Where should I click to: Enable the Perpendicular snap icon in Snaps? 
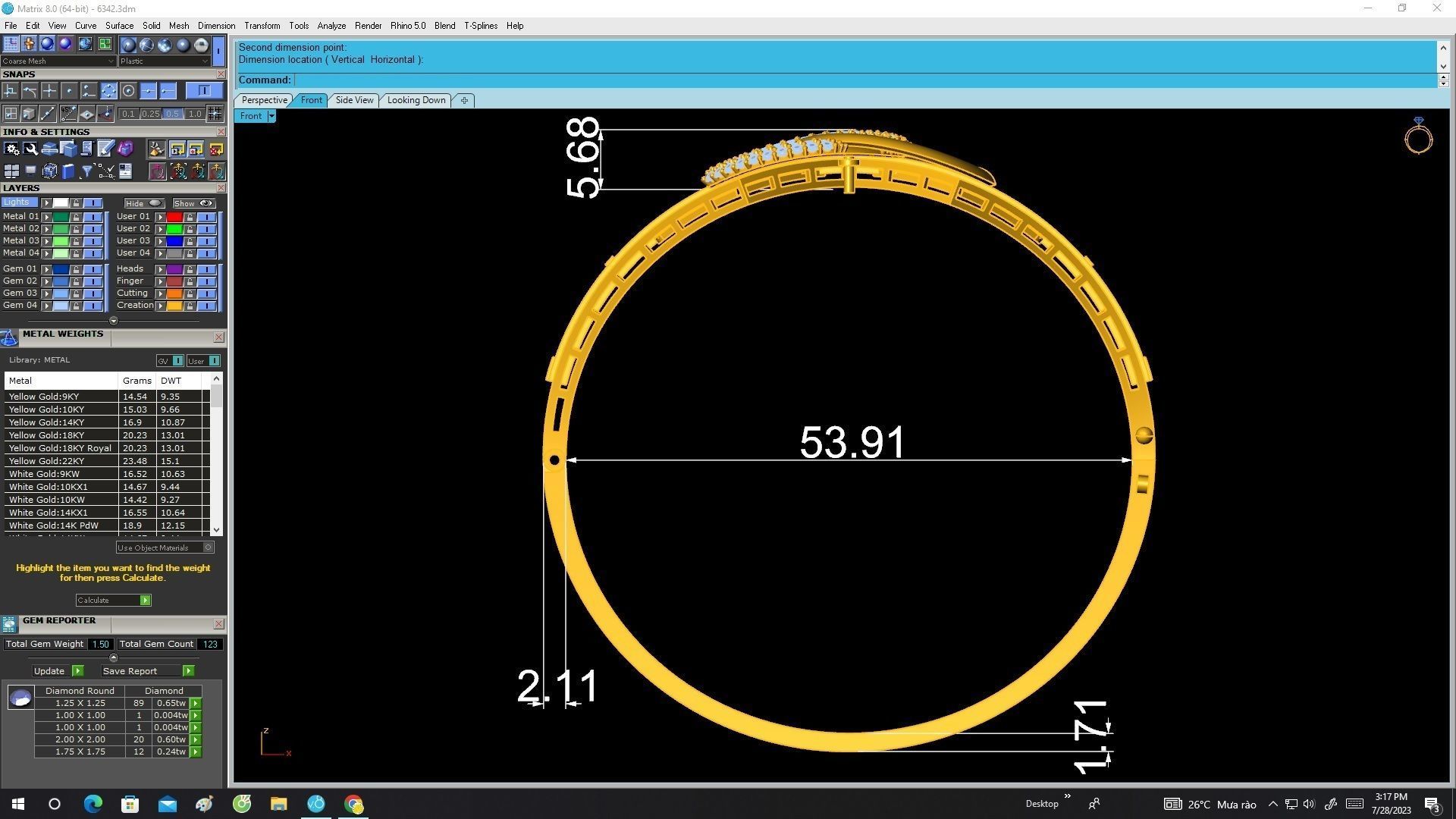pyautogui.click(x=11, y=91)
